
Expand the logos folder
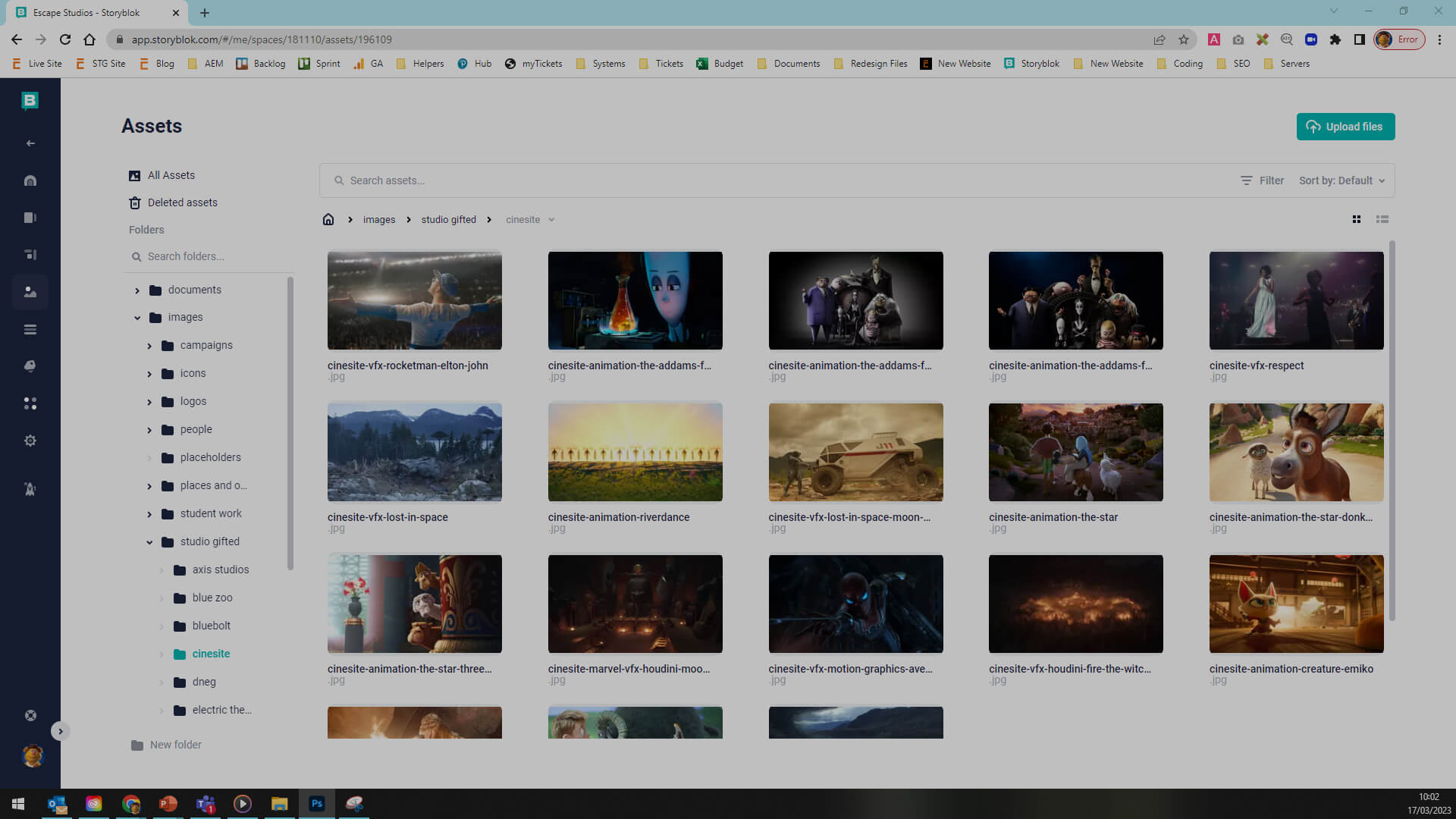pos(149,402)
